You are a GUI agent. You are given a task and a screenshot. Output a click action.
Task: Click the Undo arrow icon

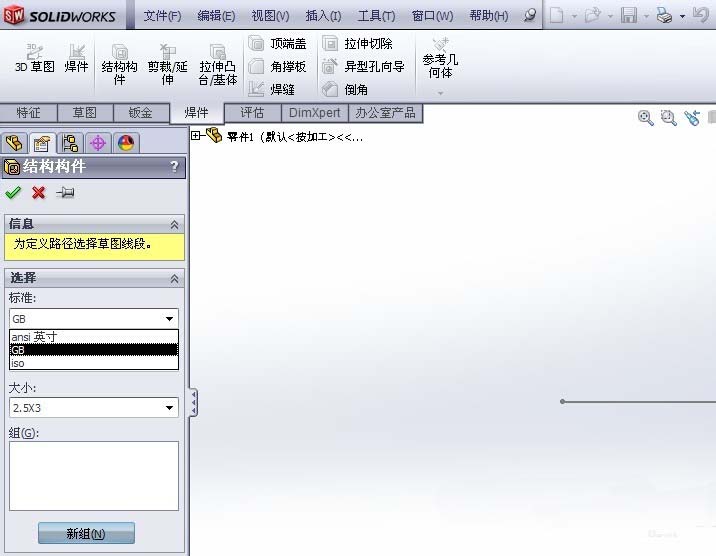pyautogui.click(x=700, y=15)
